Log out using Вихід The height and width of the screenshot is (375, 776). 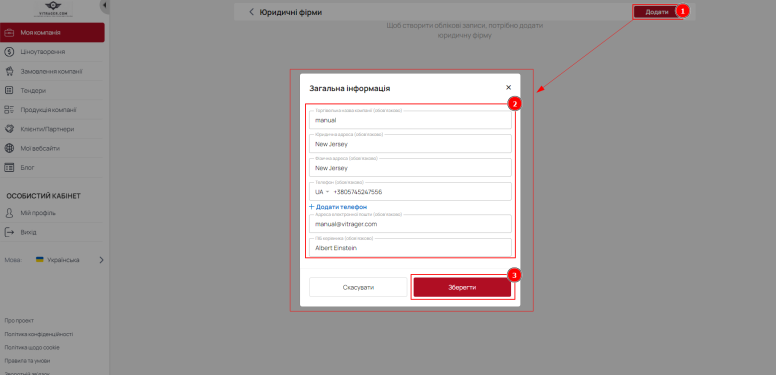pos(52,233)
